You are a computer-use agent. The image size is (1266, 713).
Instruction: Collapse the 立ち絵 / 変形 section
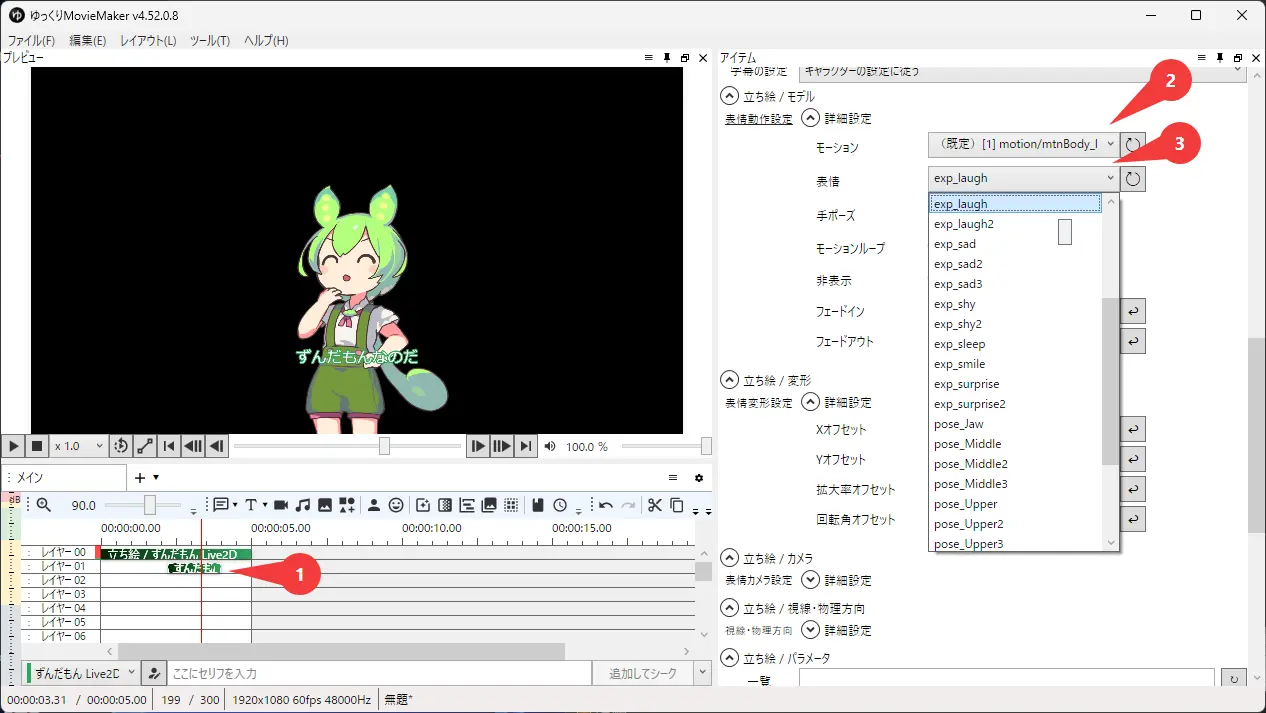coord(730,380)
